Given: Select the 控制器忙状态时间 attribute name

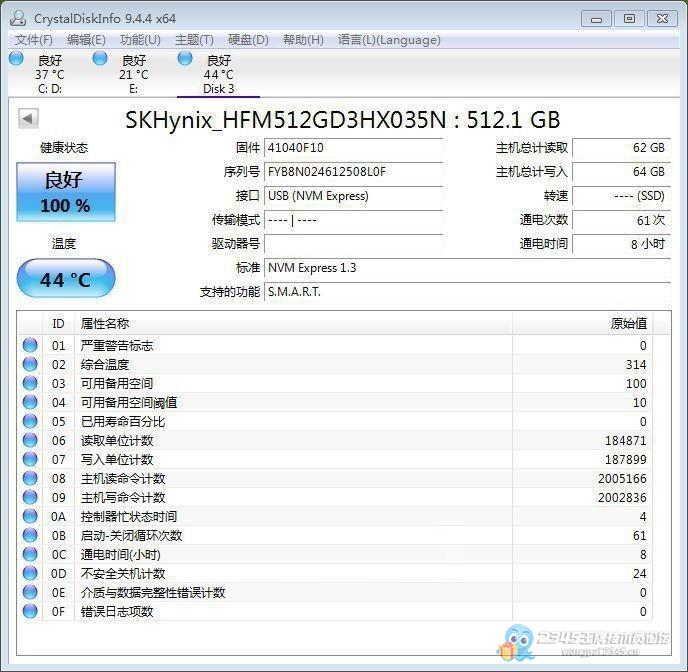Looking at the screenshot, I should point(129,516).
